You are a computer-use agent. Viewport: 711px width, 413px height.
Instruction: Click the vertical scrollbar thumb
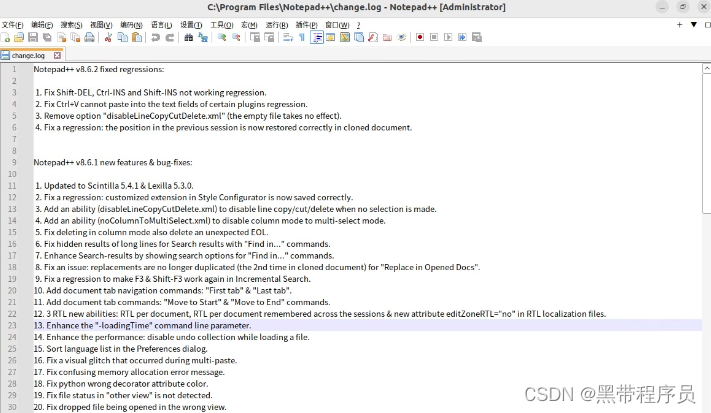click(706, 143)
